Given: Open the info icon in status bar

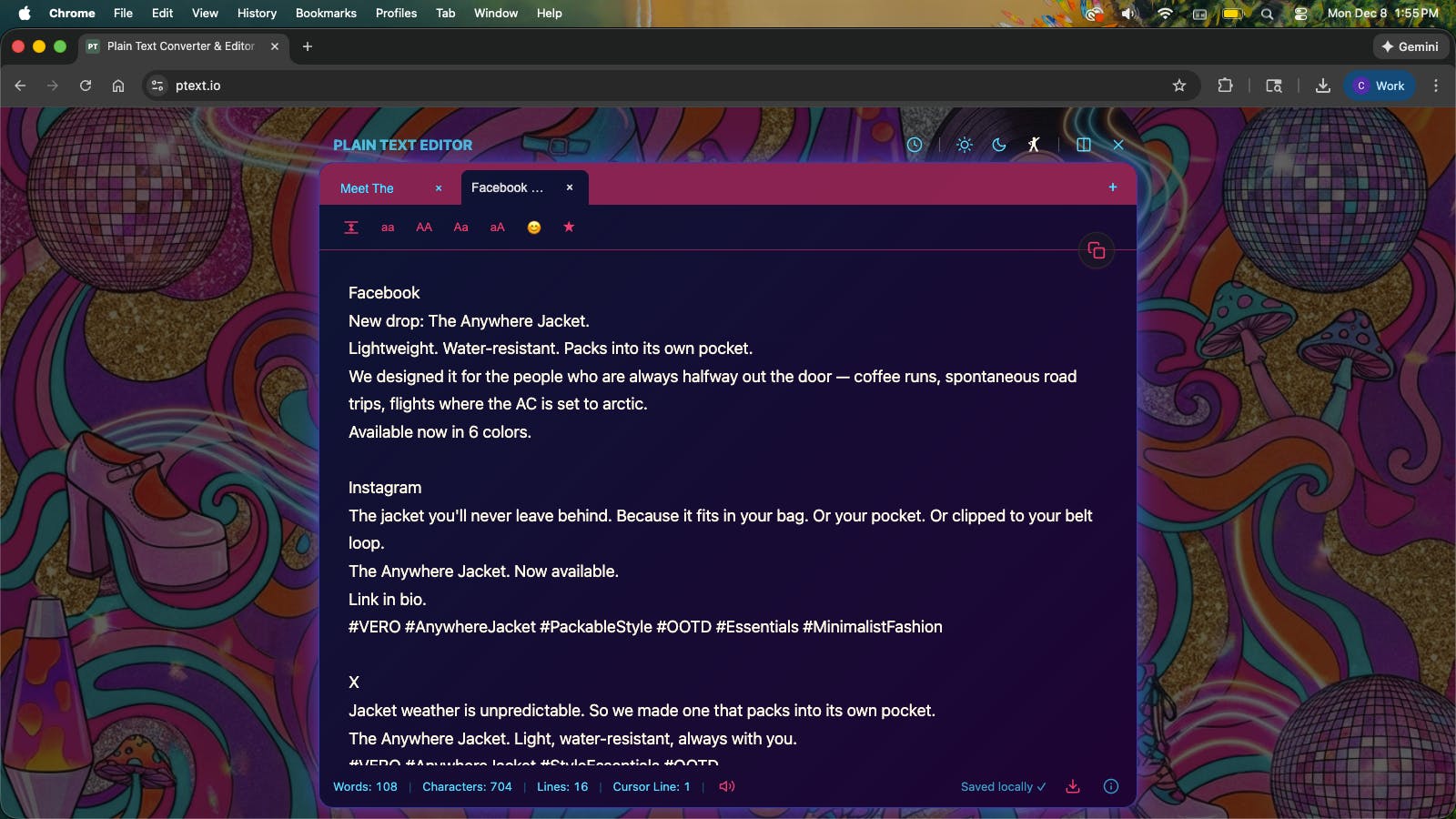Looking at the screenshot, I should (1111, 786).
